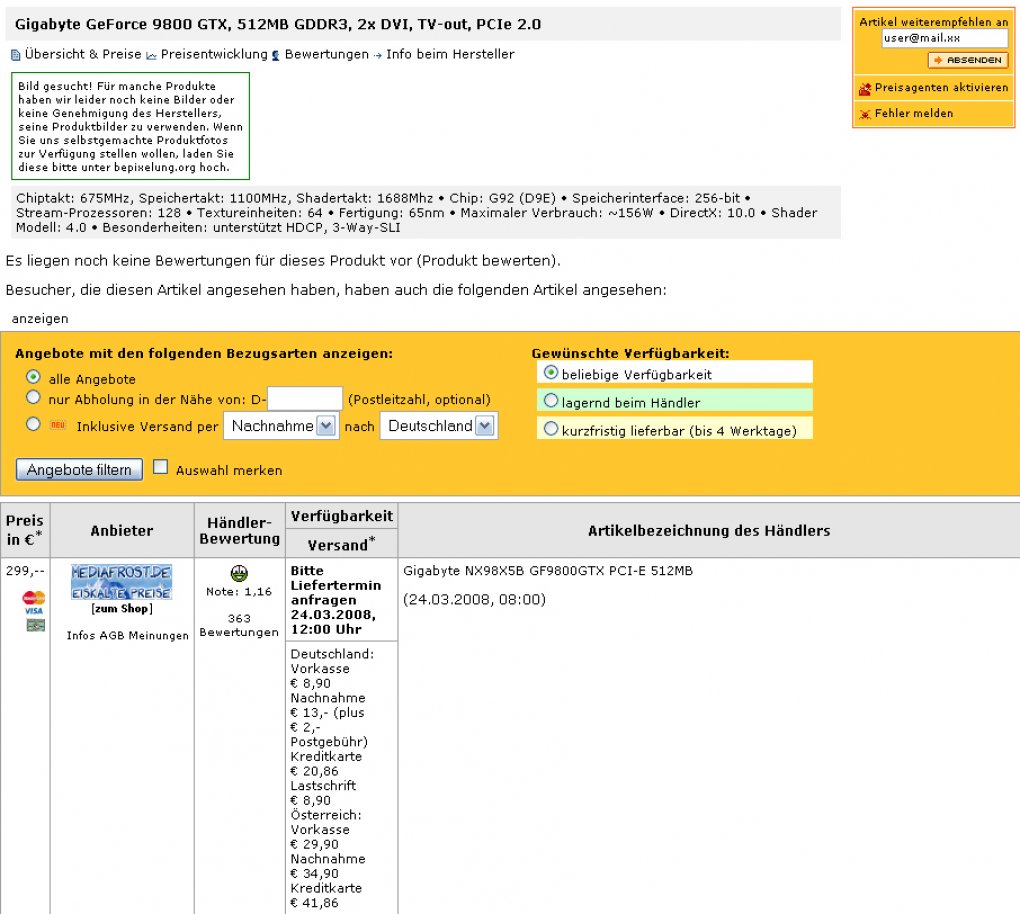Click the anzeigen link
The height and width of the screenshot is (914, 1020).
coord(40,319)
